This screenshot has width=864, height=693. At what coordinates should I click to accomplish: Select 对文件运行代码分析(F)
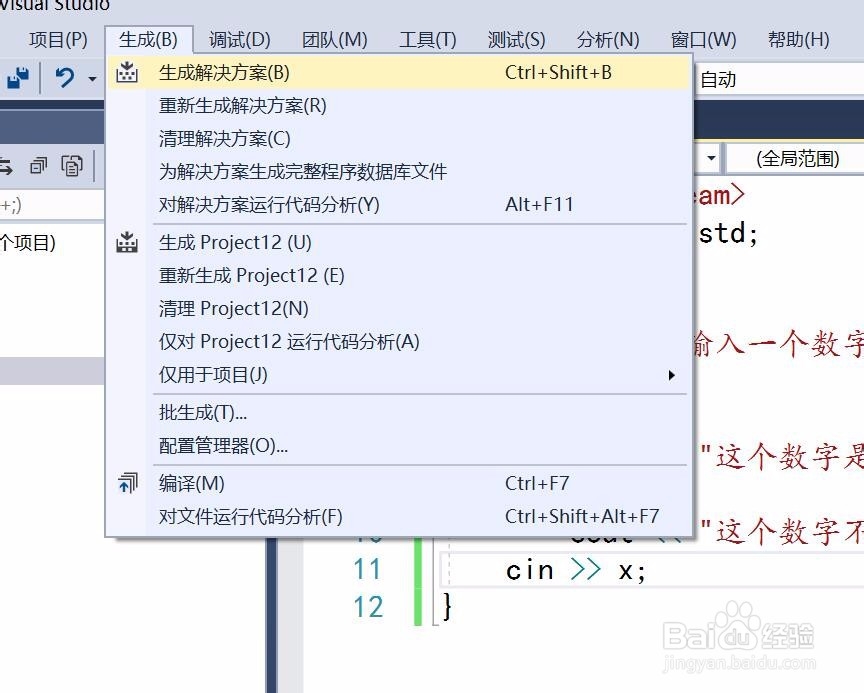pyautogui.click(x=399, y=516)
